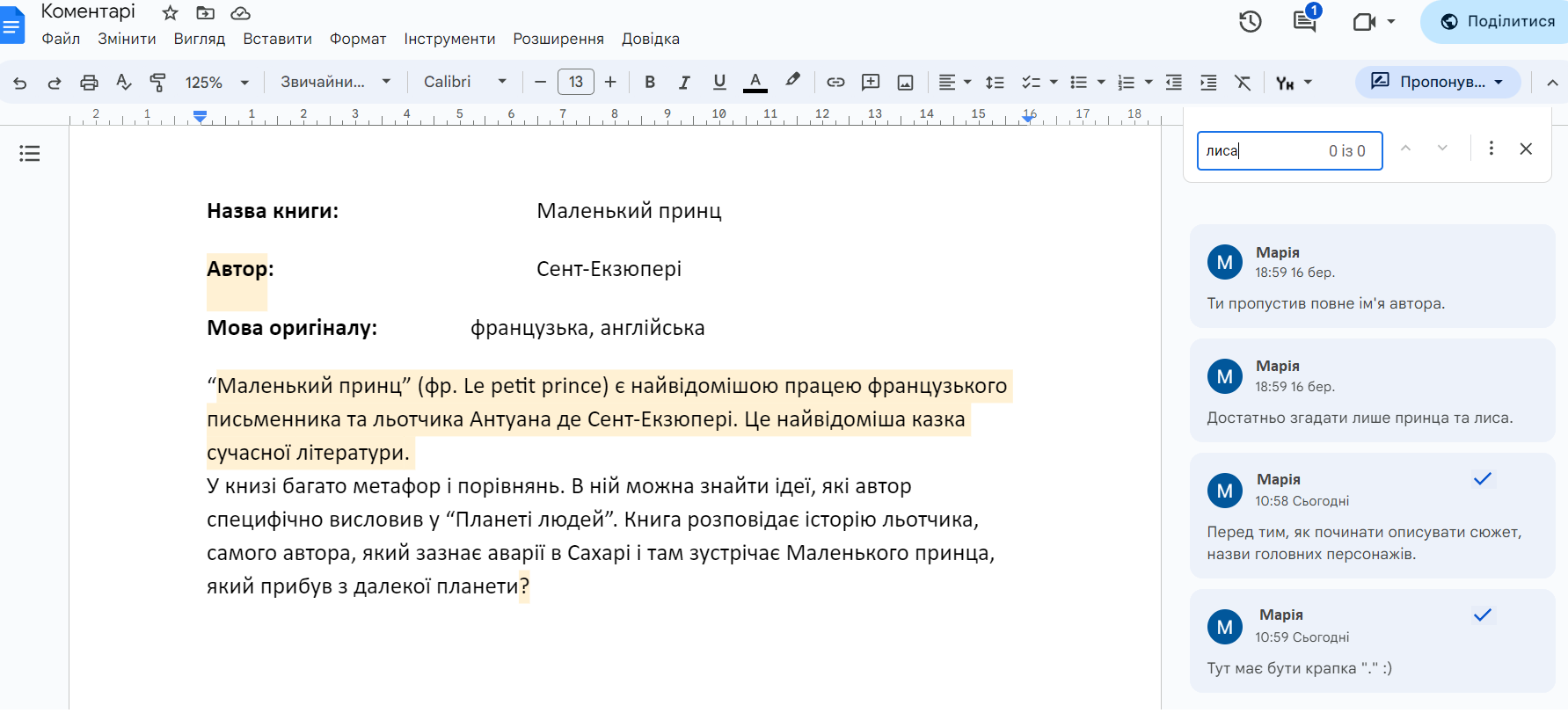Open the Вставити menu
The width and height of the screenshot is (1568, 713).
pyautogui.click(x=277, y=39)
